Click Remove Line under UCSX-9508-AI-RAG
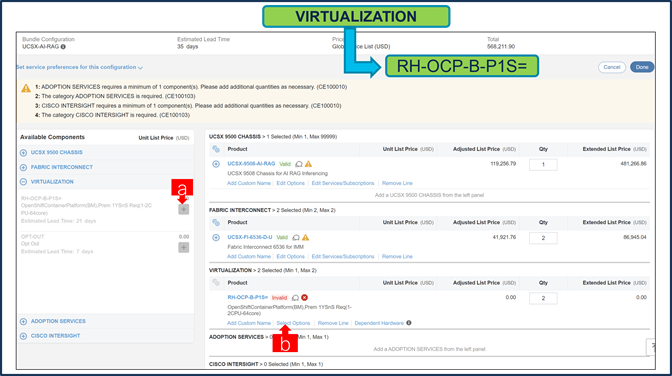This screenshot has width=672, height=376. pos(397,183)
